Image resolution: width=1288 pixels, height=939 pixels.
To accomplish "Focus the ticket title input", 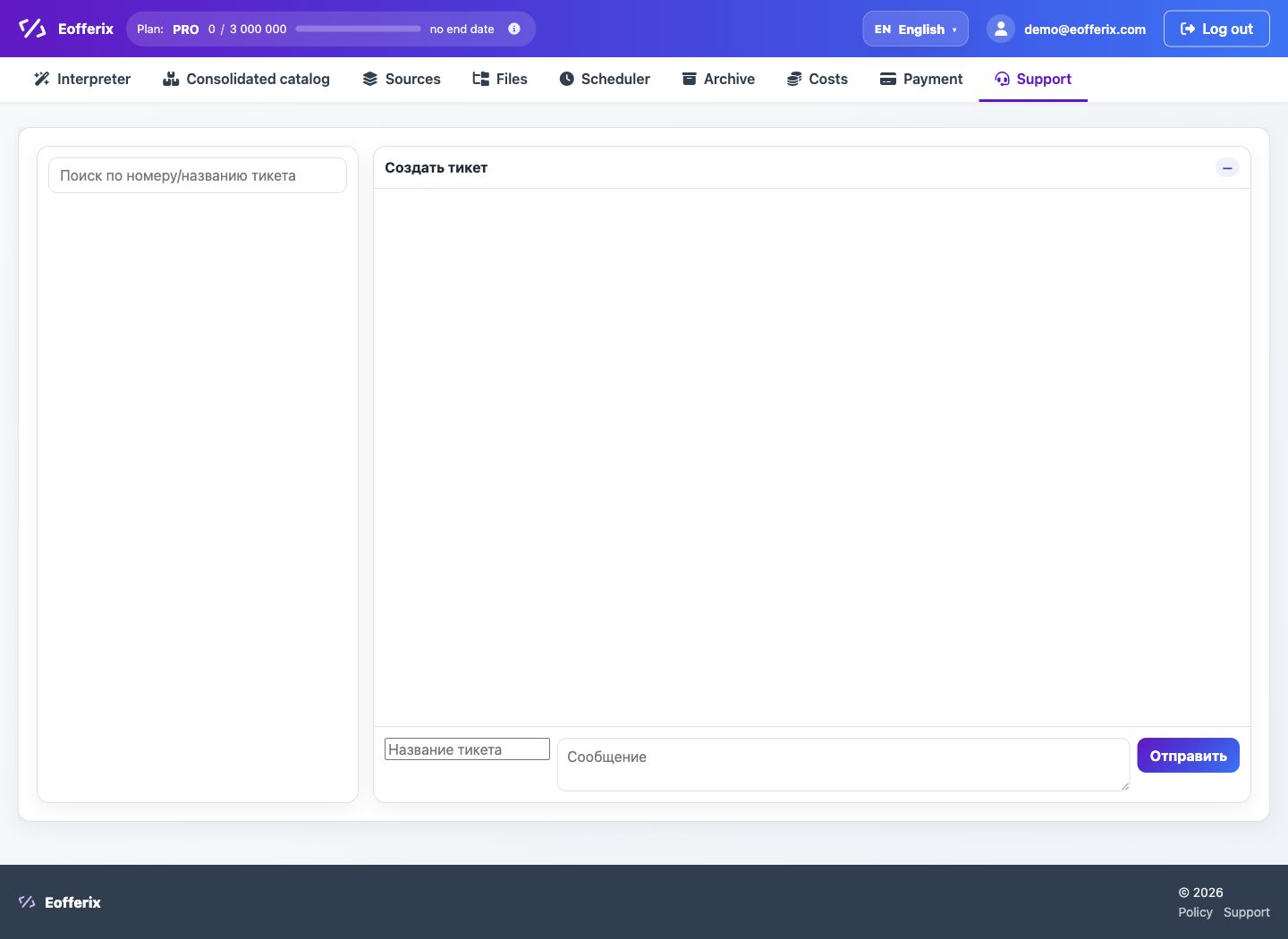I will click(467, 749).
